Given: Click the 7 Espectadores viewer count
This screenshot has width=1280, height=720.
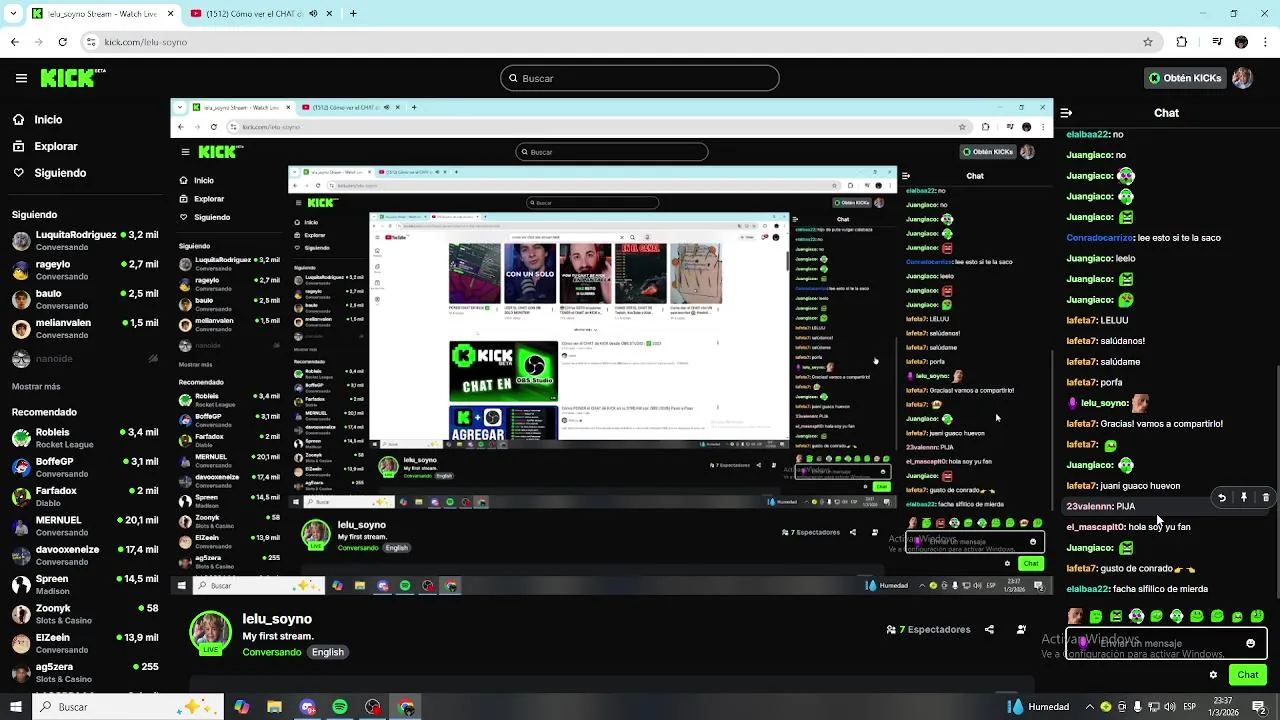Looking at the screenshot, I should (928, 629).
